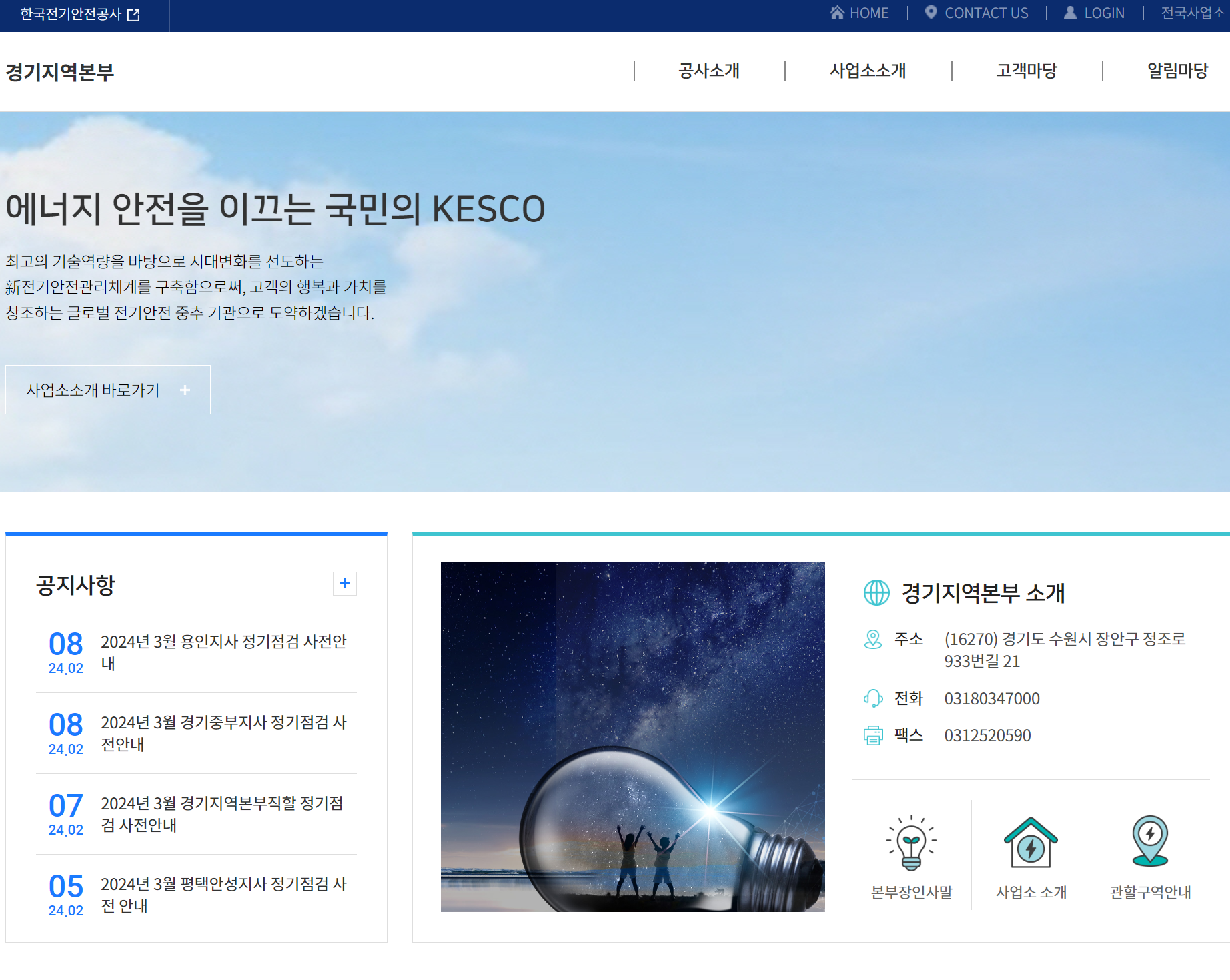The height and width of the screenshot is (980, 1230).
Task: Click fax number 0312520590
Action: pos(987,735)
